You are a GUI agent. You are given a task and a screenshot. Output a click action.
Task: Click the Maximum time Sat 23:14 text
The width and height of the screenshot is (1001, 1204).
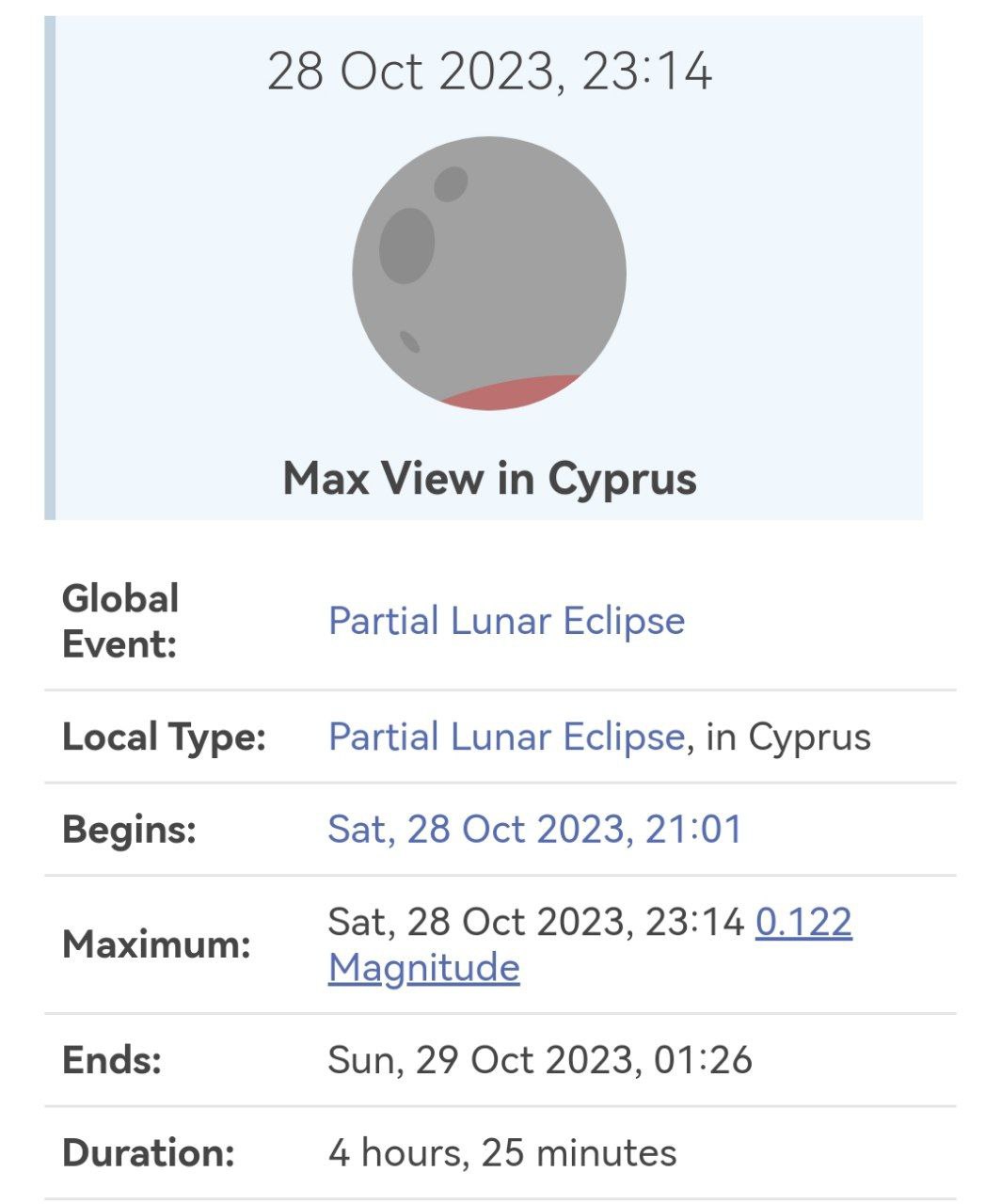pos(535,922)
